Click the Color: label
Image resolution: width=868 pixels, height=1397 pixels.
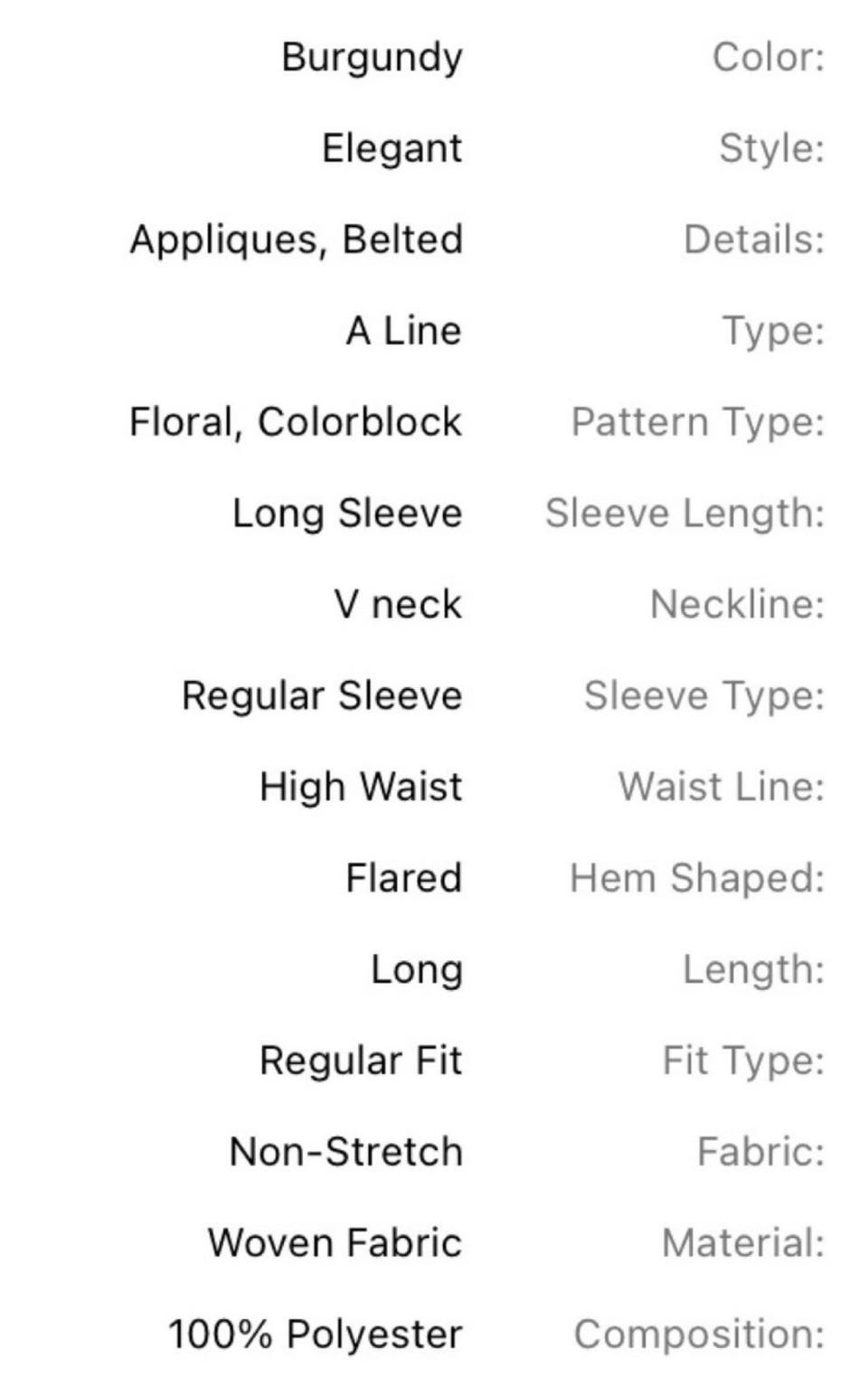pyautogui.click(x=769, y=57)
